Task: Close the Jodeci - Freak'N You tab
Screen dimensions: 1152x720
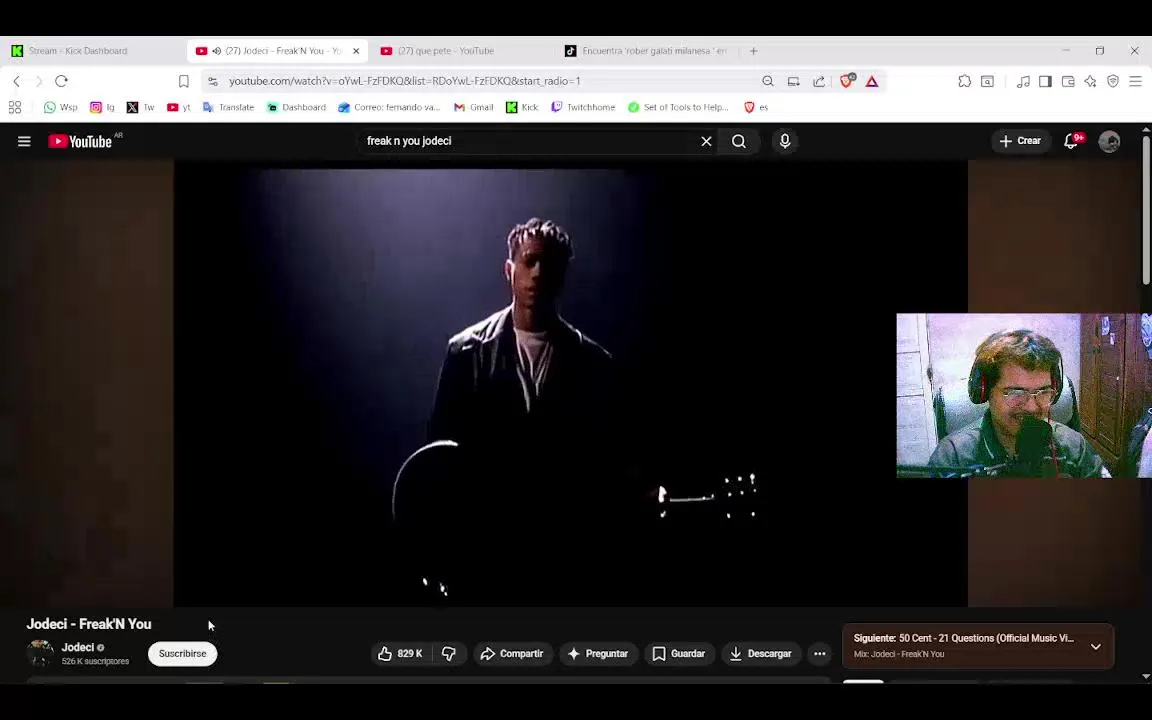Action: 356,51
